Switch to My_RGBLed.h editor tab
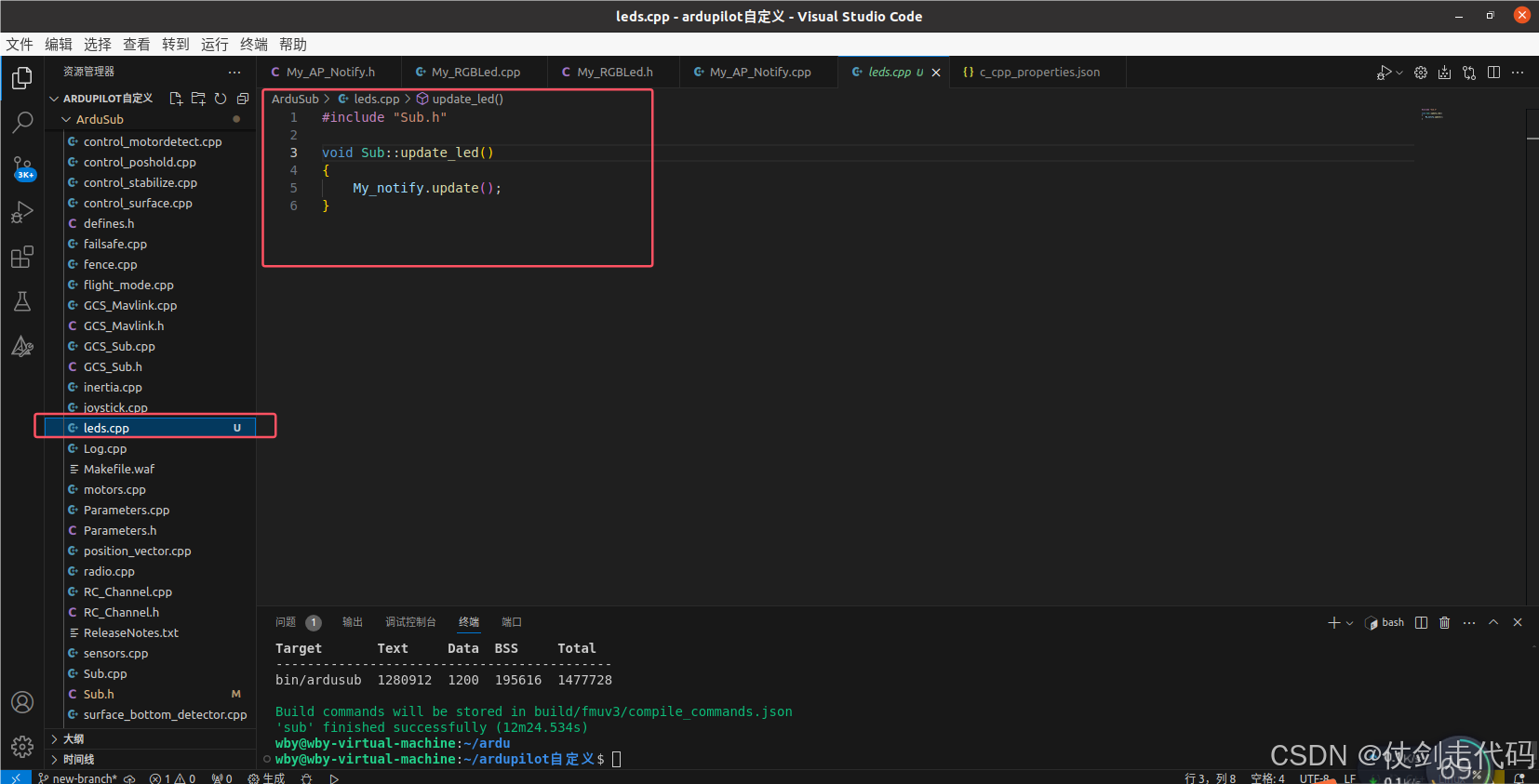1539x784 pixels. point(613,73)
